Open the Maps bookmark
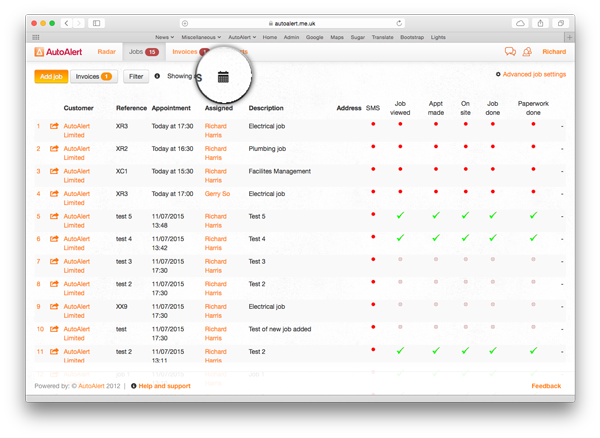The image size is (600, 438). coord(337,37)
